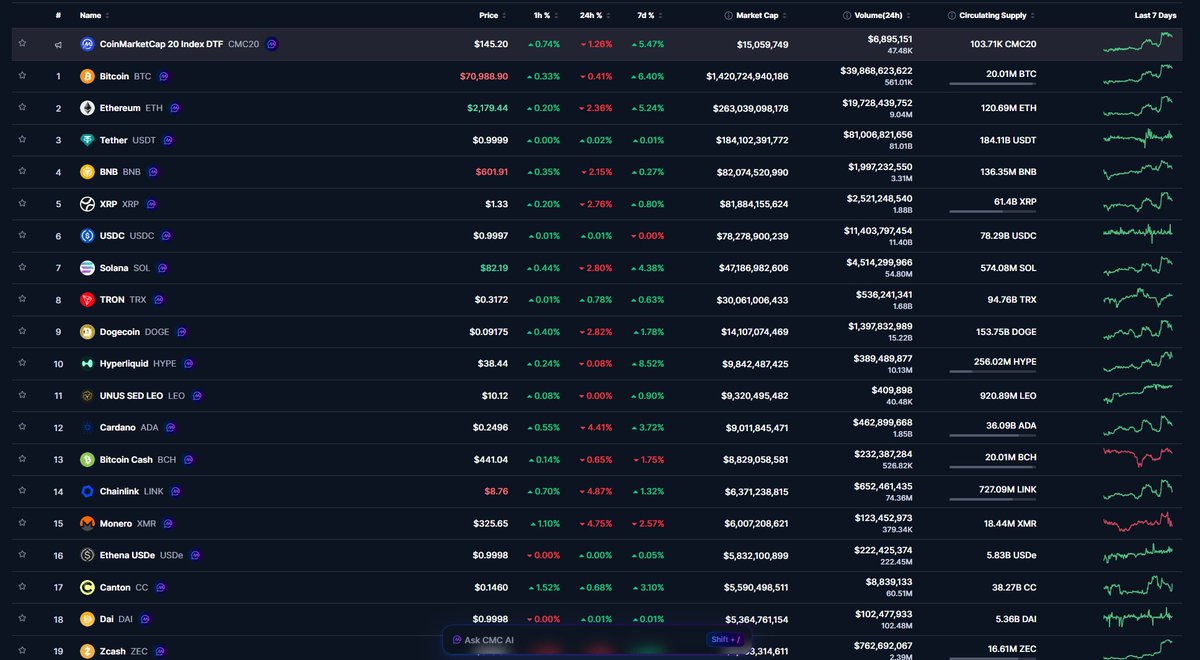This screenshot has height=660, width=1200.
Task: Click the info icon beside Circulating Supply header
Action: pyautogui.click(x=952, y=16)
